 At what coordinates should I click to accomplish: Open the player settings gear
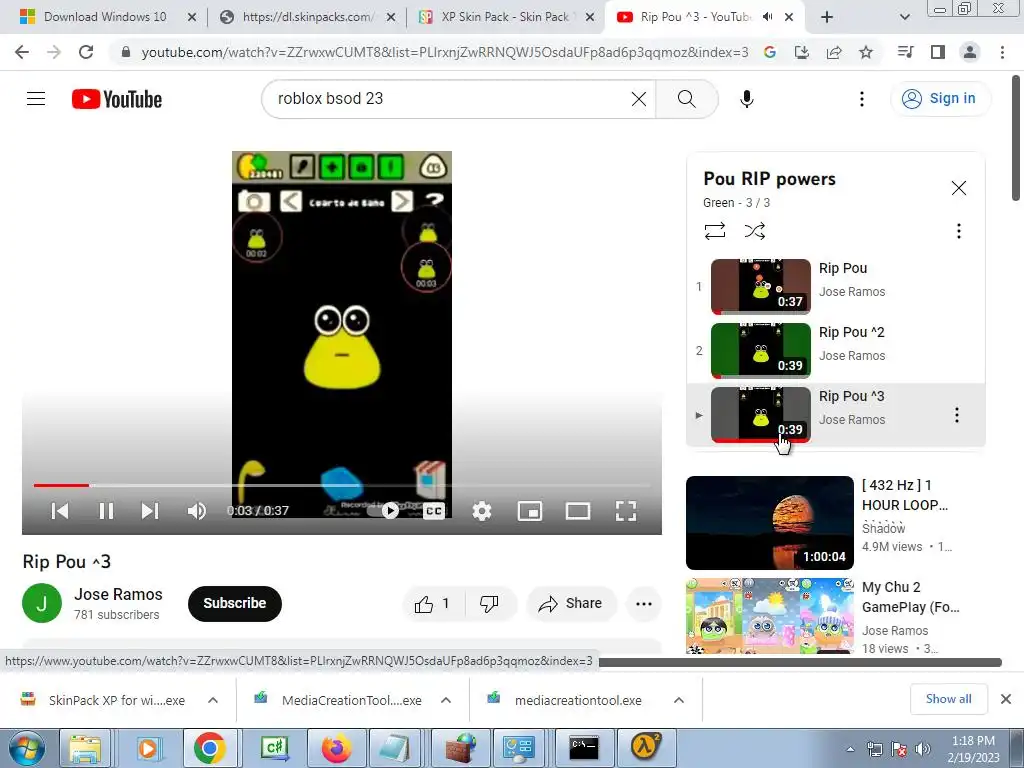pyautogui.click(x=481, y=511)
